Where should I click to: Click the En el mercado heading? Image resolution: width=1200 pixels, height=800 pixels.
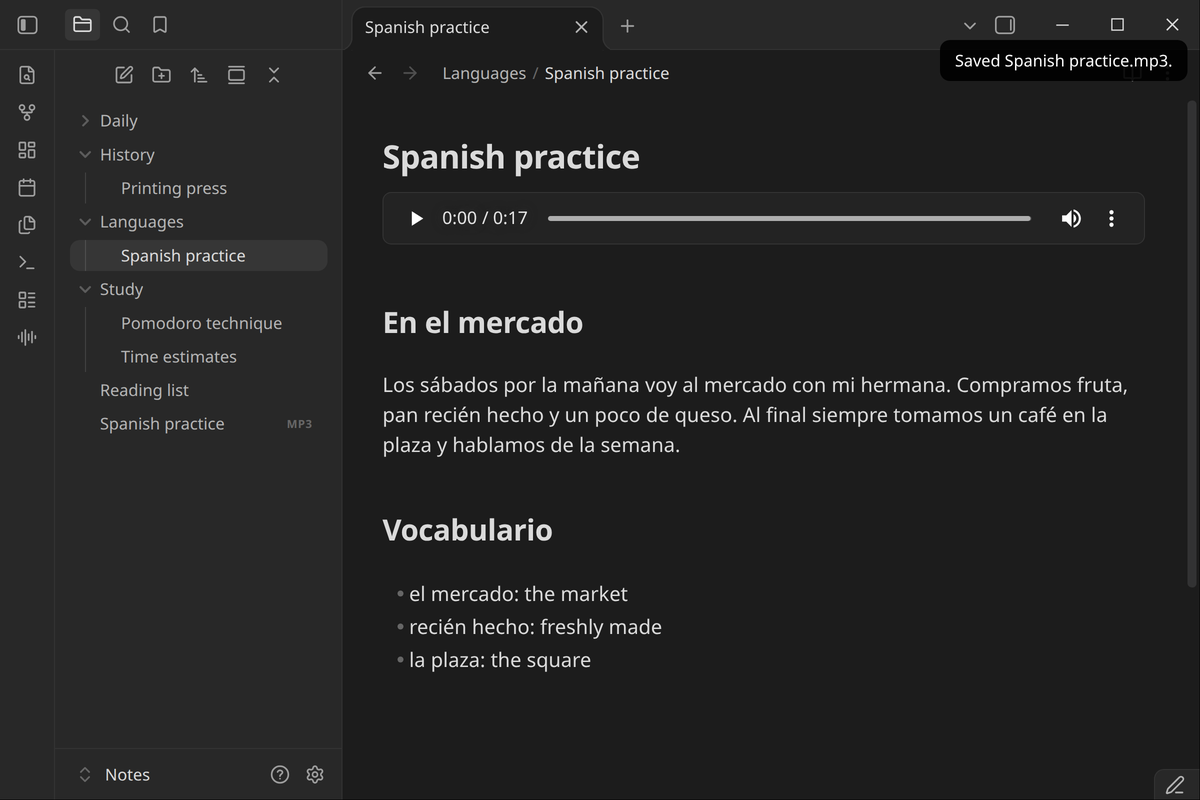click(x=483, y=322)
